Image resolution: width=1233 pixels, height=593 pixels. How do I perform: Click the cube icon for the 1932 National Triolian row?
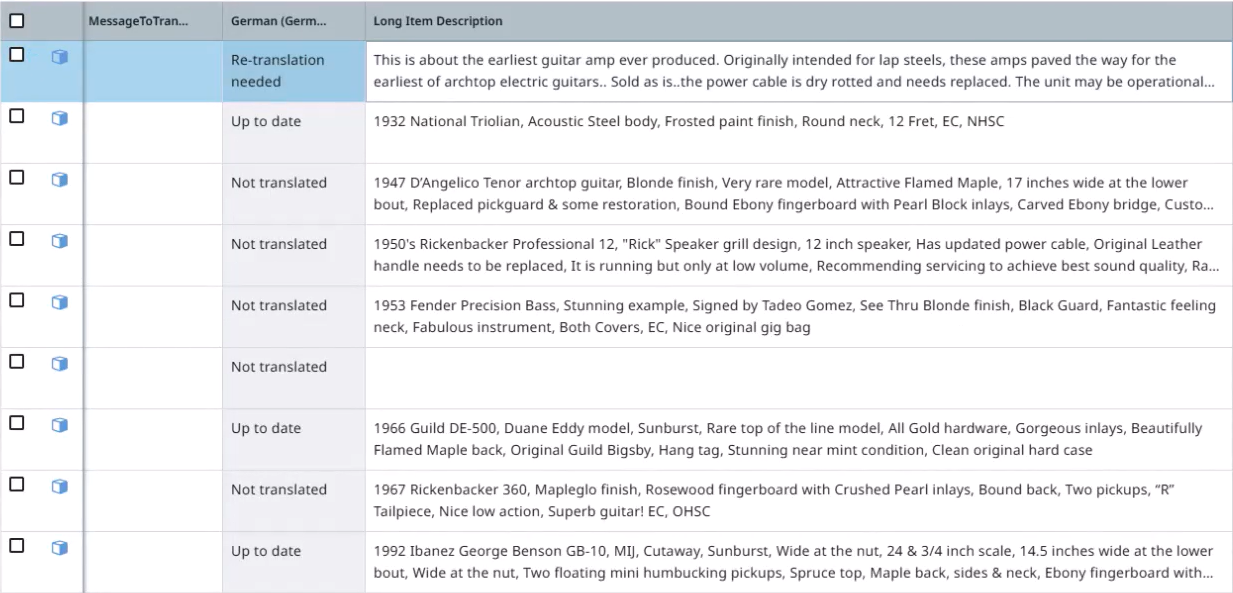[59, 118]
